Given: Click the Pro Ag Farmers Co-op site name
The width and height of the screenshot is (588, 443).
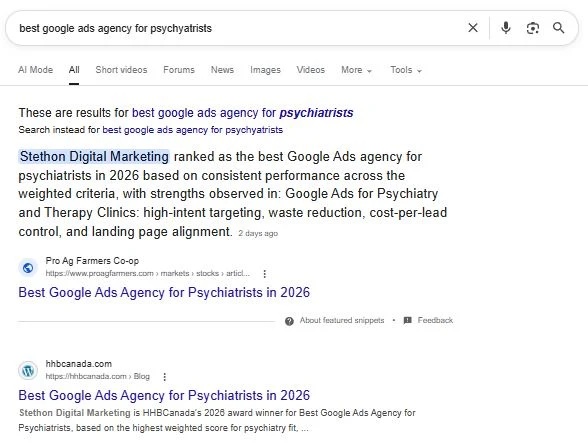Looking at the screenshot, I should pyautogui.click(x=92, y=261).
